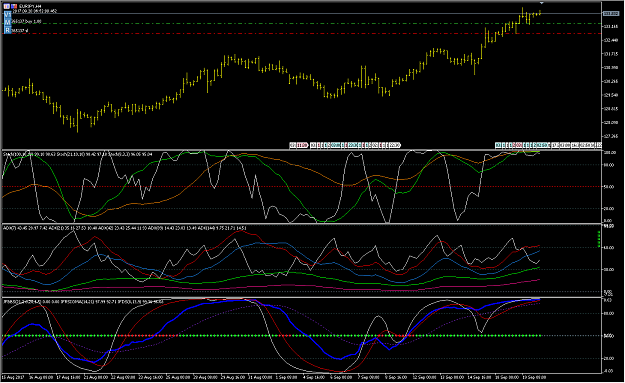625x383 pixels.
Task: Click the 15 Aug 2017 date on the time axis
Action: (13, 377)
